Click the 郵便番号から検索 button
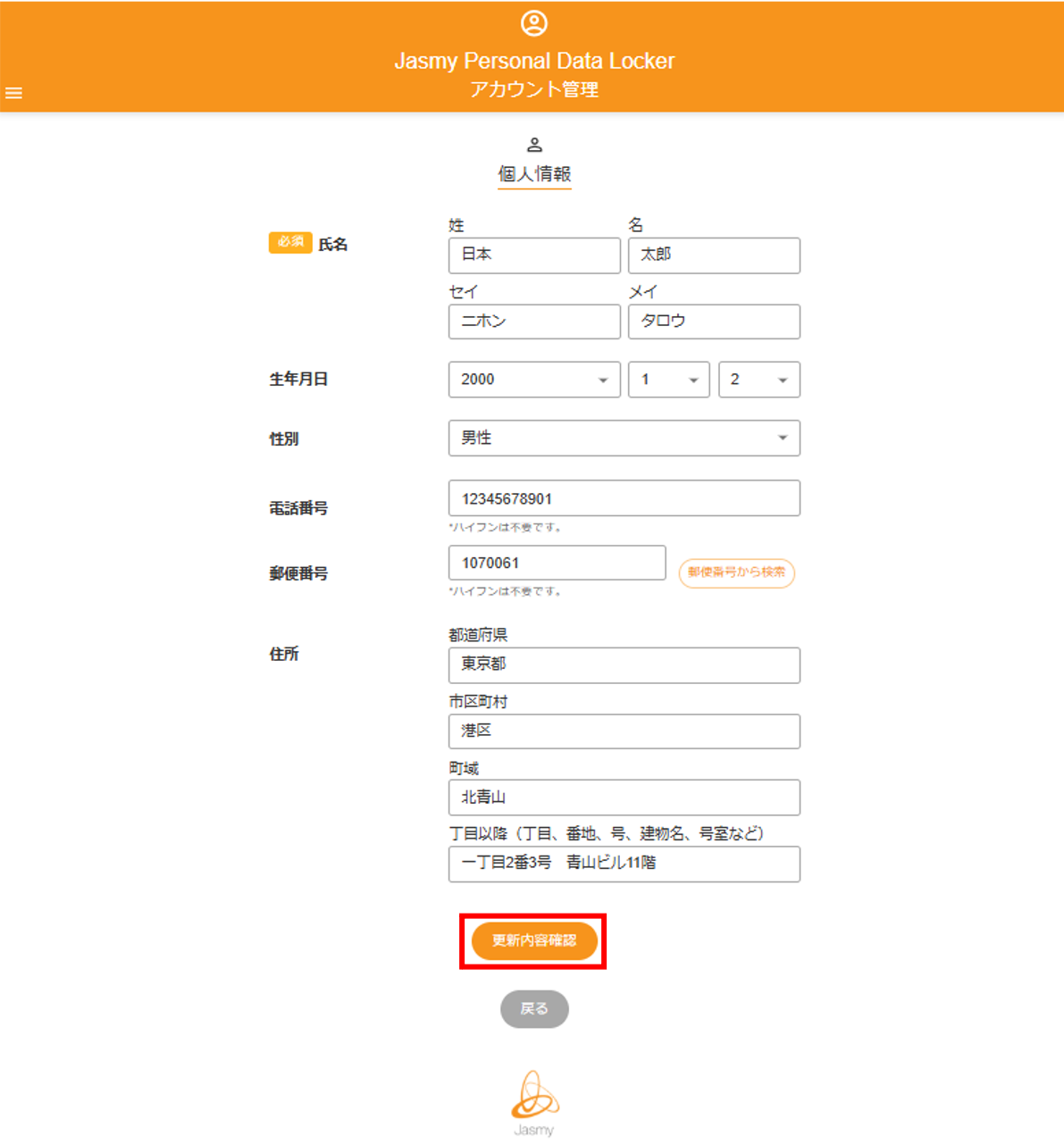The width and height of the screenshot is (1064, 1144). click(737, 572)
